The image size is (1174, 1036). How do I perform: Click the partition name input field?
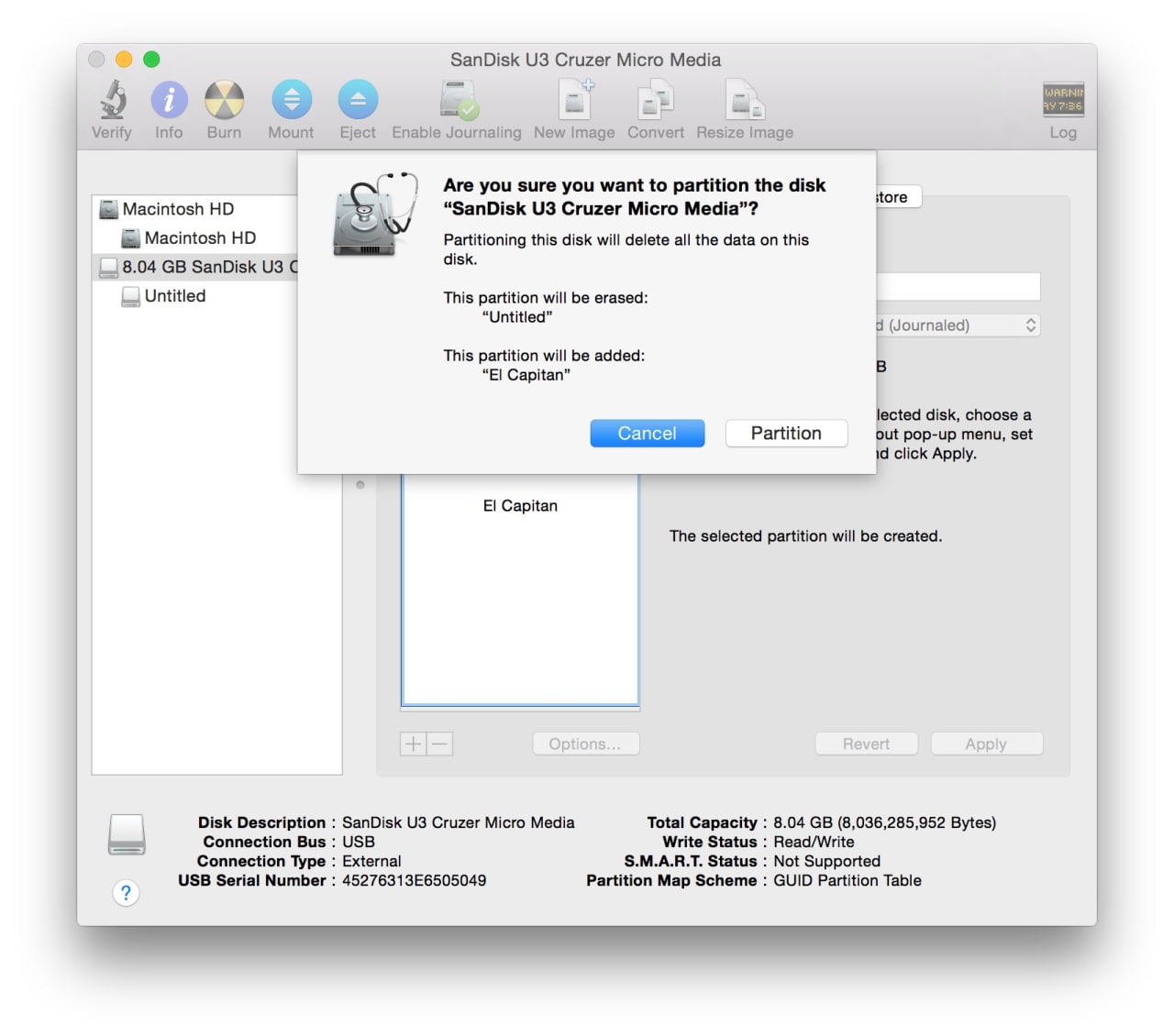[958, 286]
